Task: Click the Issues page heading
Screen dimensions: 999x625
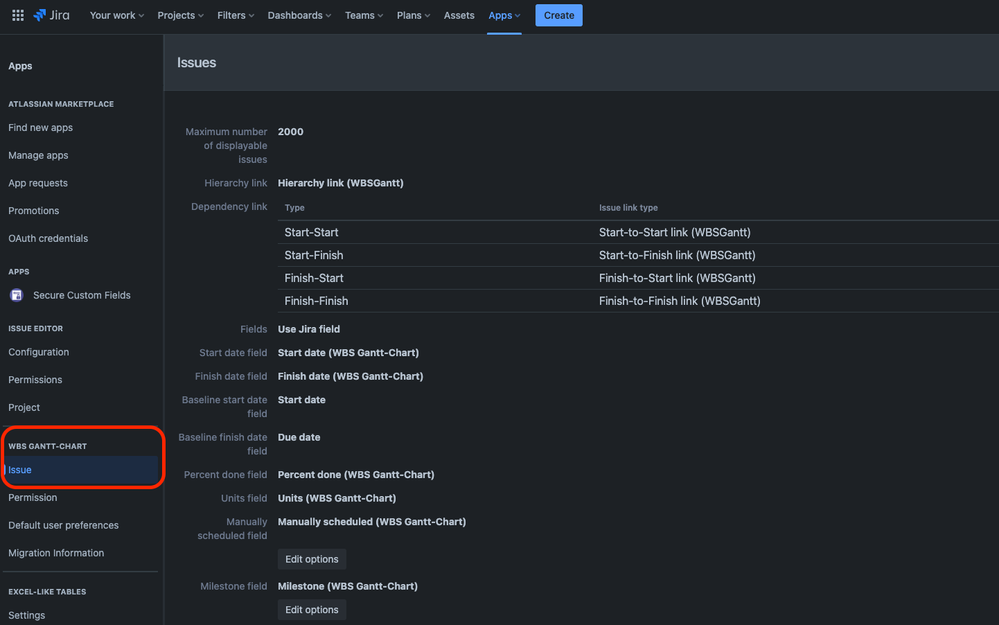Action: pos(196,62)
